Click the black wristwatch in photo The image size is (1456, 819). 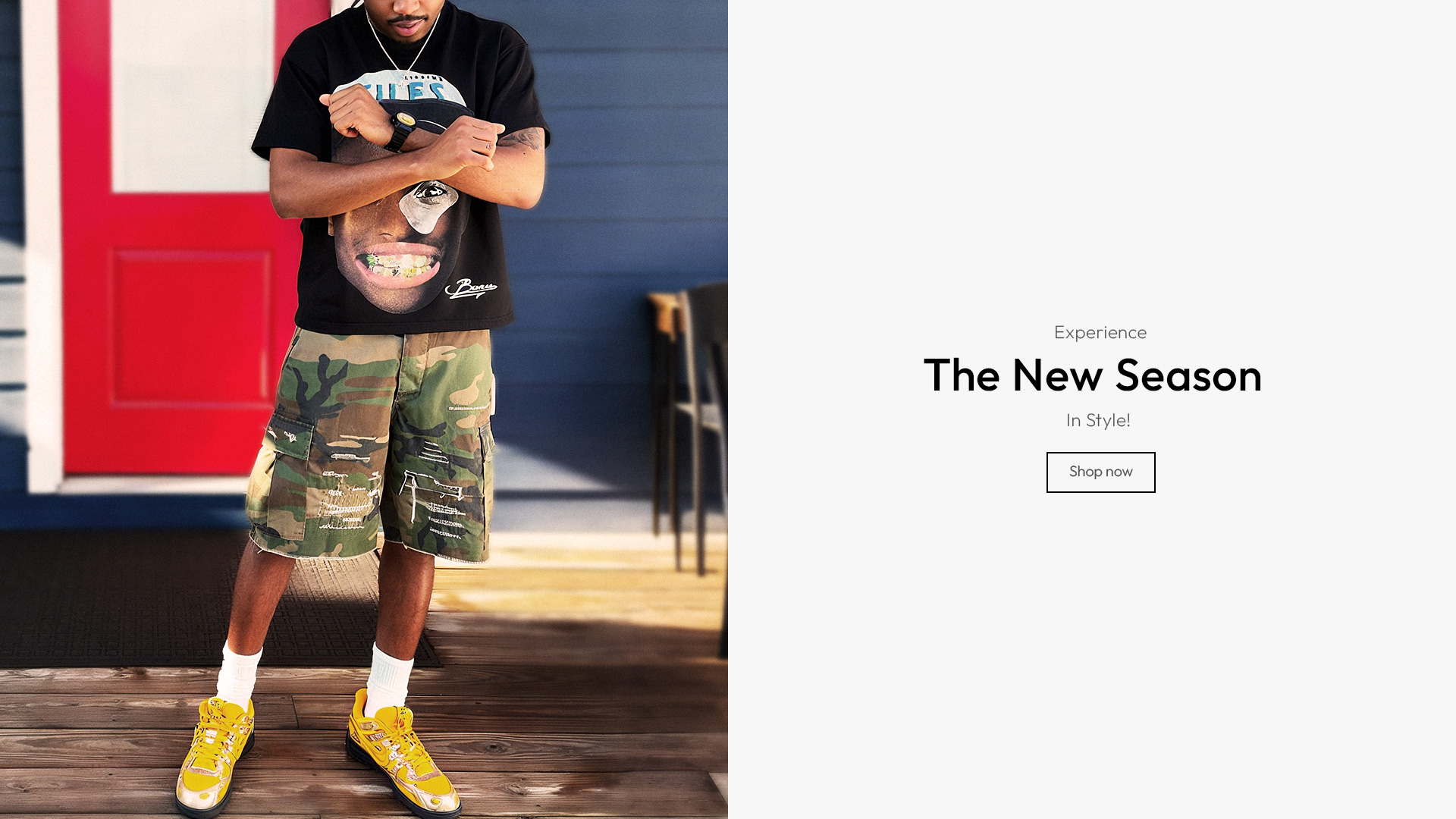(x=400, y=130)
